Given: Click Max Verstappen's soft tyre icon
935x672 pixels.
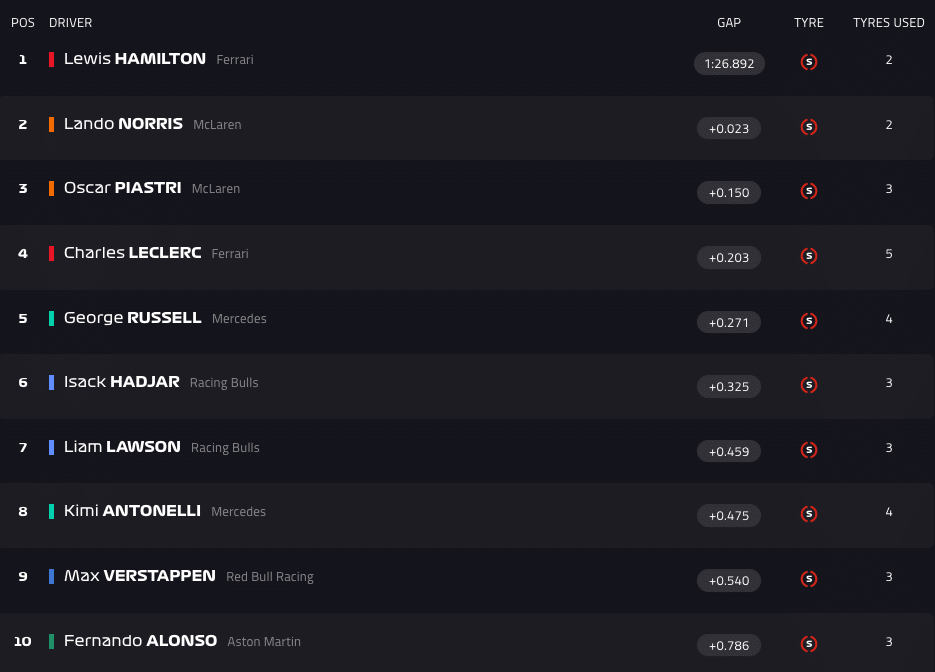Looking at the screenshot, I should 809,579.
